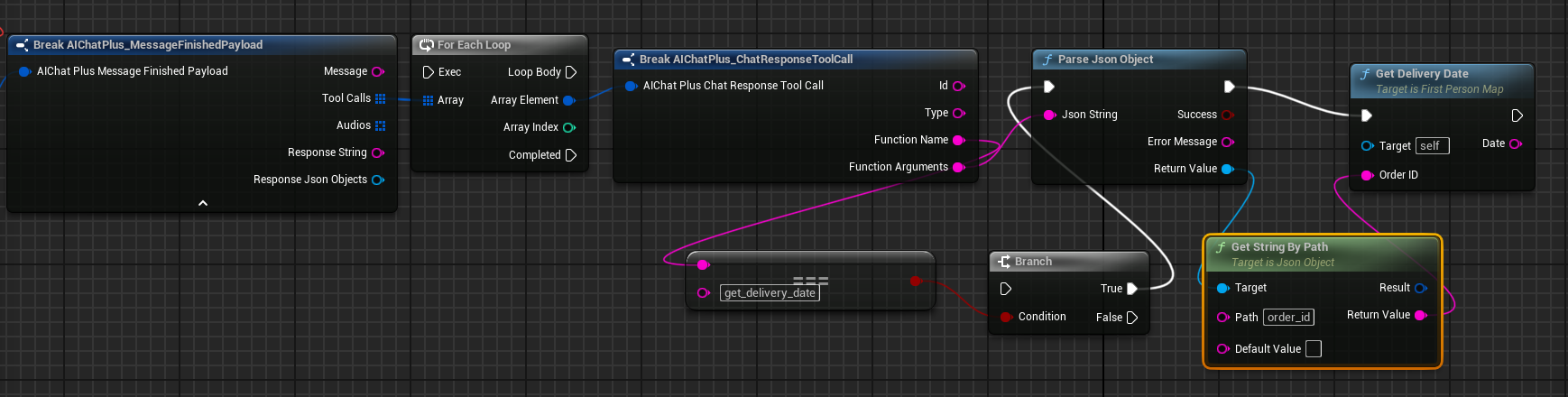This screenshot has height=397, width=1568.
Task: Click AIChat Plus Message Finished Payload input pin
Action: coord(24,71)
